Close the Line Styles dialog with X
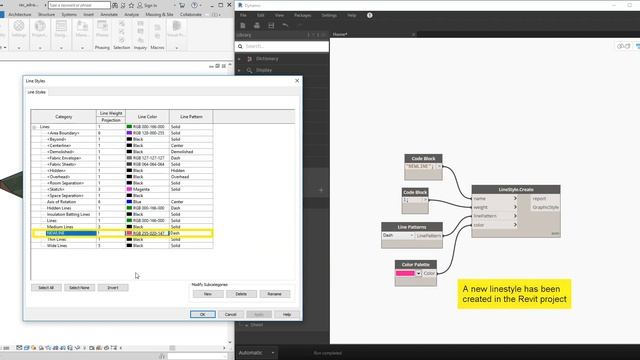The height and width of the screenshot is (360, 640). click(x=297, y=81)
